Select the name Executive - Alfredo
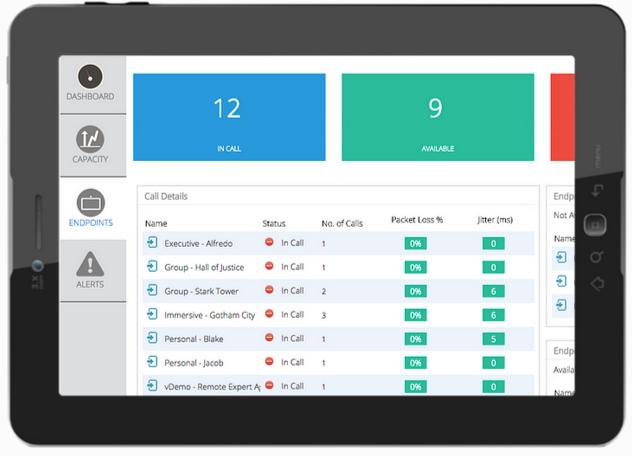Screen dimensions: 632x456 [198, 244]
